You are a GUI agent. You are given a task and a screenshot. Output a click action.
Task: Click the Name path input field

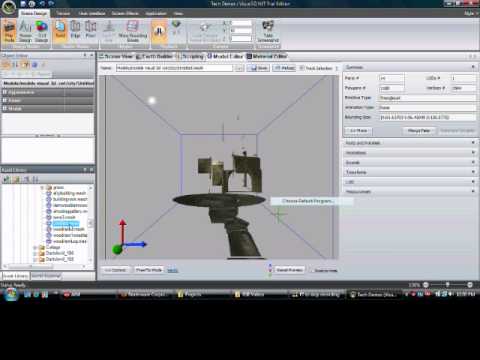pos(174,68)
